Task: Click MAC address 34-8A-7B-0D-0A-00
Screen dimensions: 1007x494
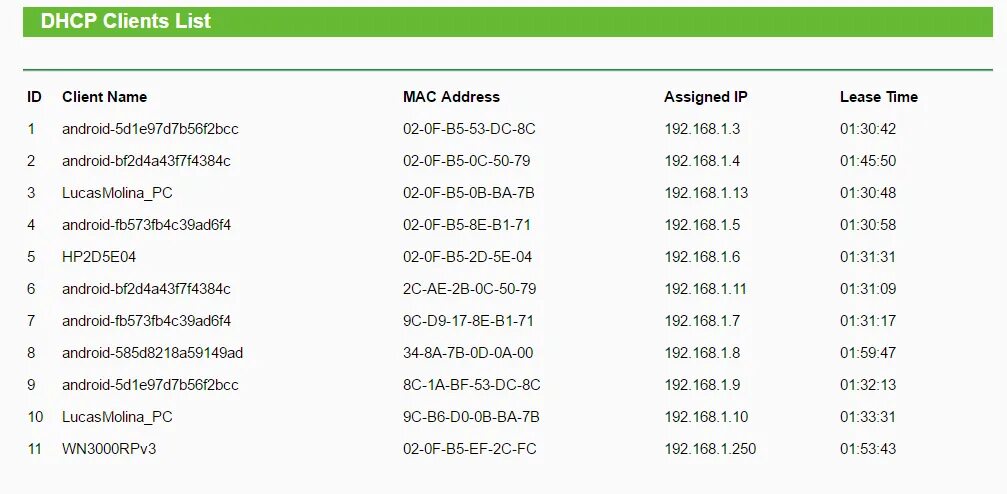Action: click(x=468, y=353)
